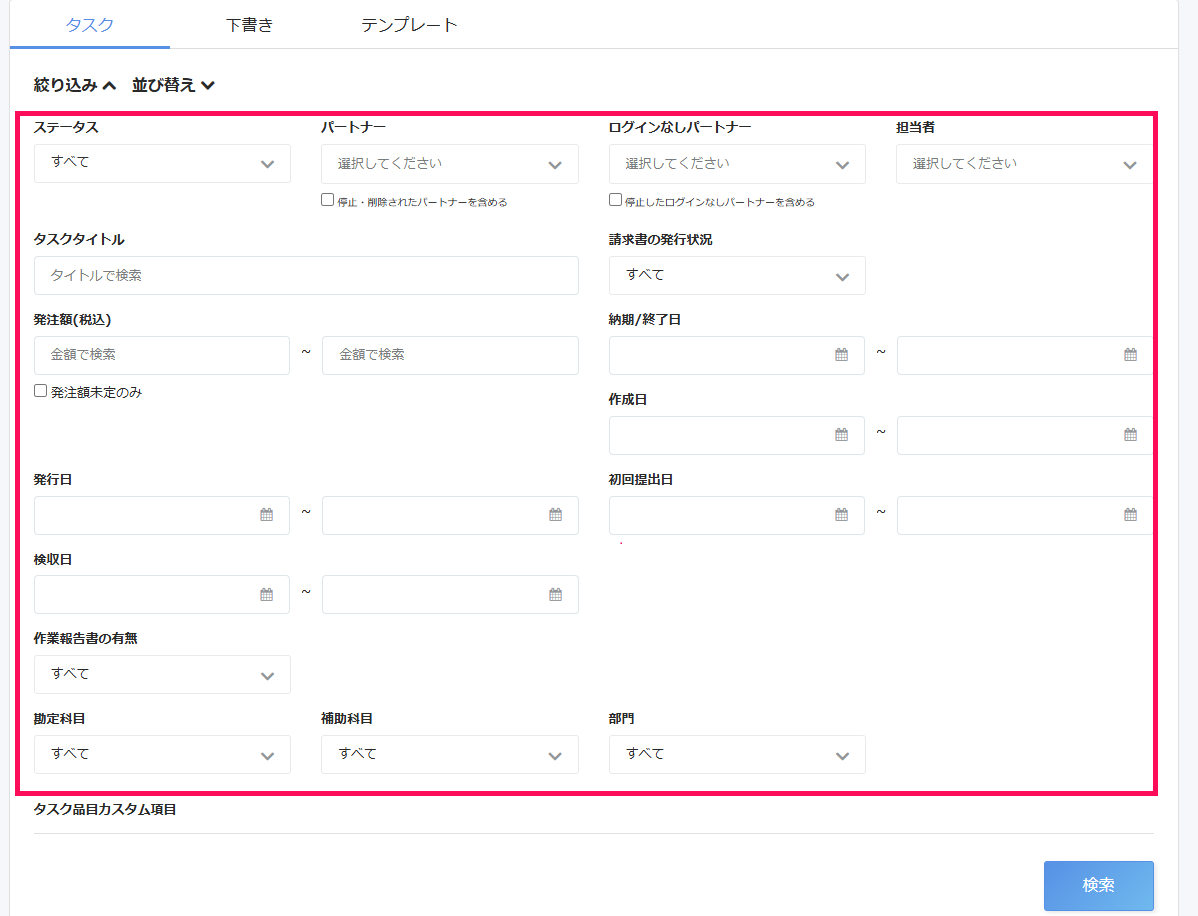The image size is (1198, 916).
Task: Open the calendar picker for 納期/終了日 end date
Action: click(1128, 355)
